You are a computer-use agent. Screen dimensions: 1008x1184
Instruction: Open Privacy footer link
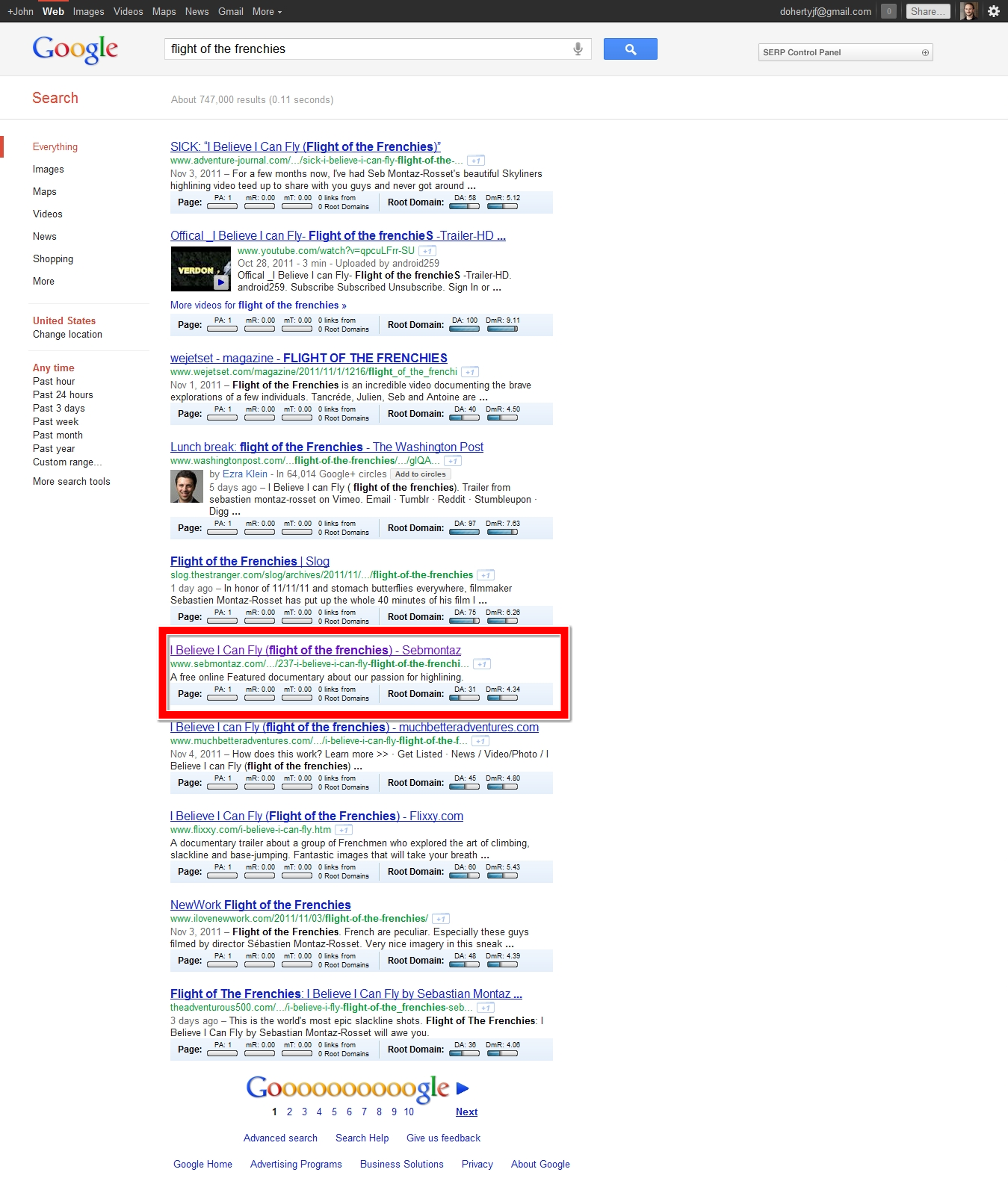[477, 1165]
